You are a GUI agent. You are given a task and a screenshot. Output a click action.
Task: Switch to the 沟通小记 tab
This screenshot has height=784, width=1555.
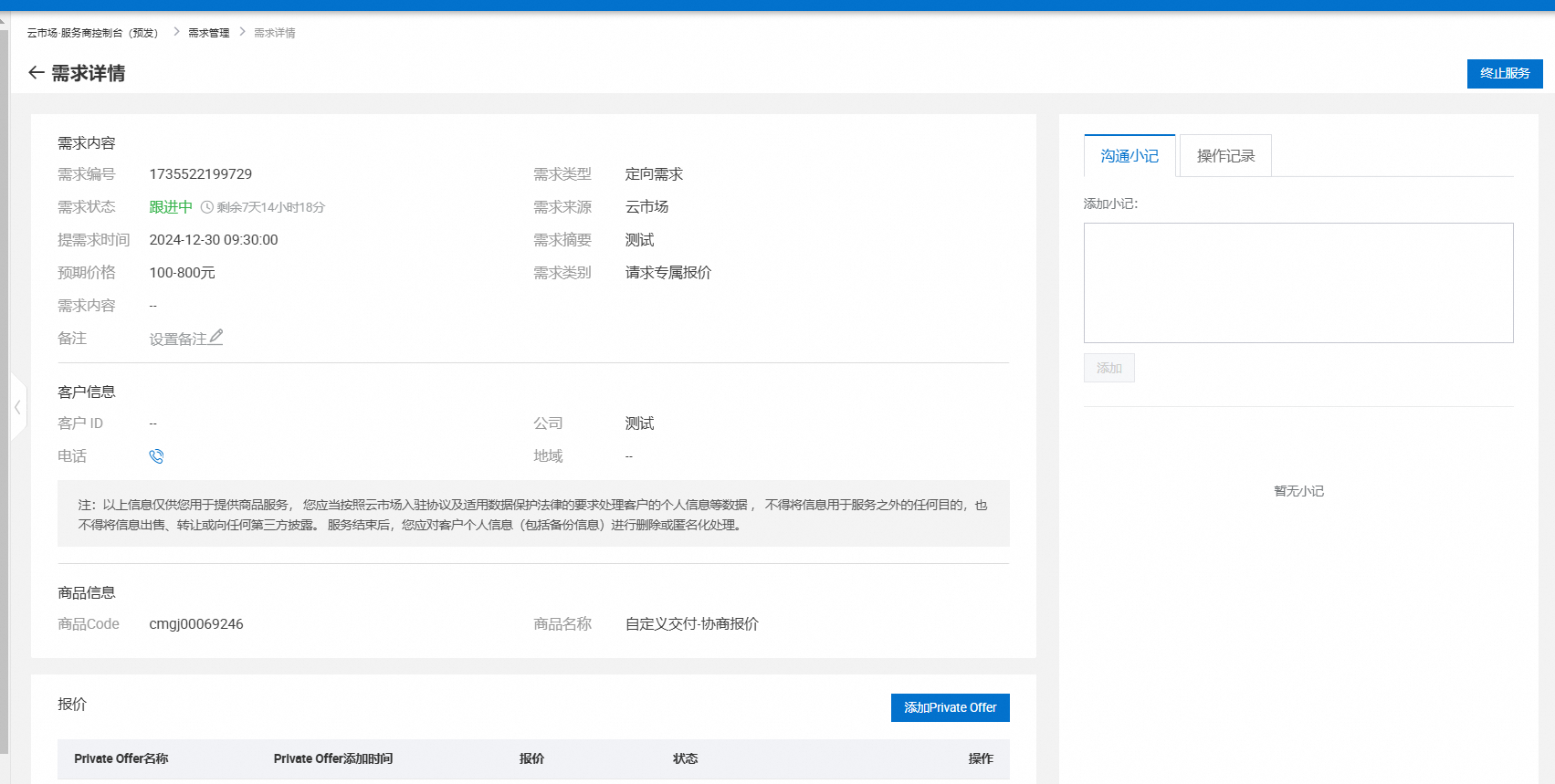point(1129,156)
